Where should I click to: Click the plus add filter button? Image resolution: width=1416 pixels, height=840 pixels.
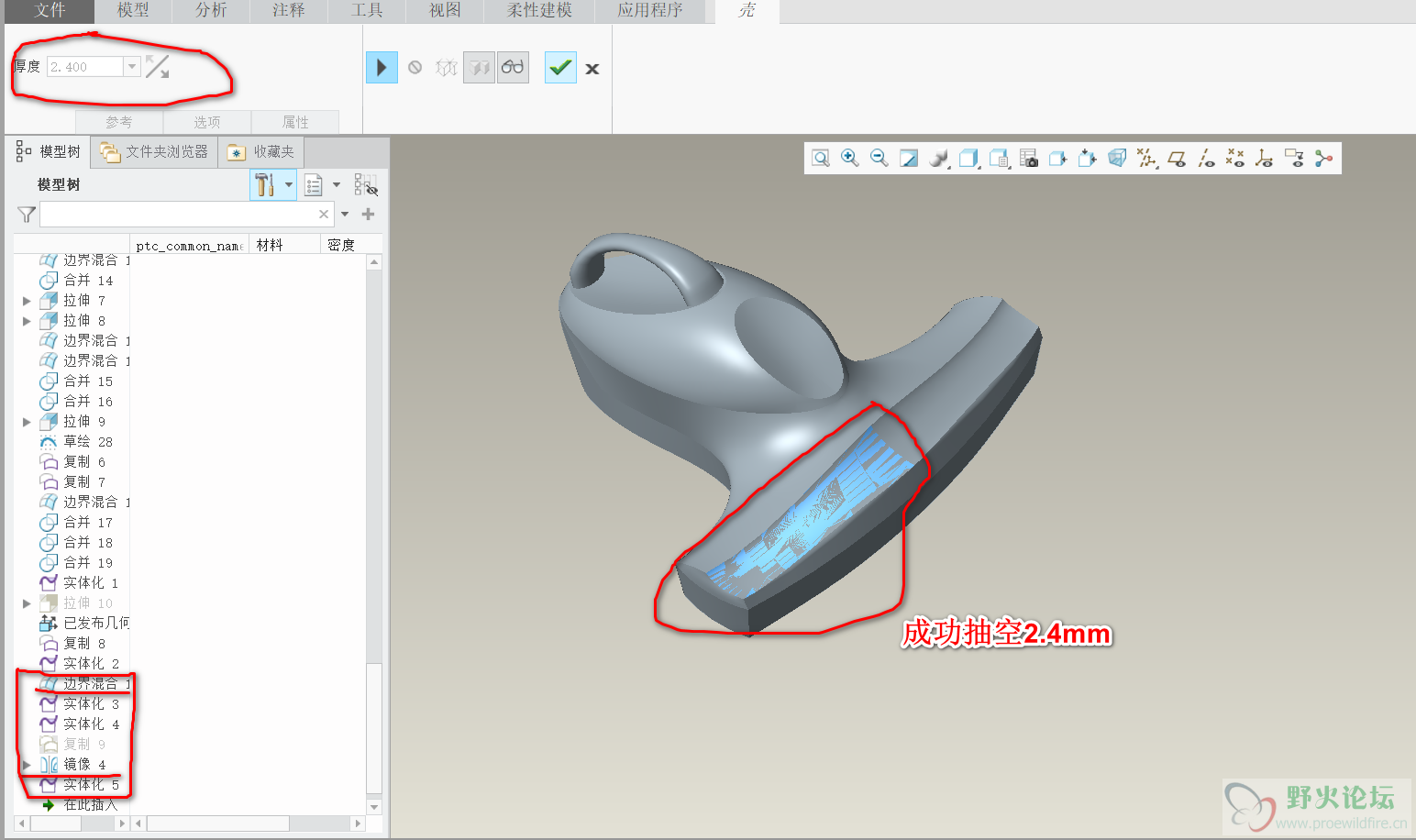click(x=369, y=214)
